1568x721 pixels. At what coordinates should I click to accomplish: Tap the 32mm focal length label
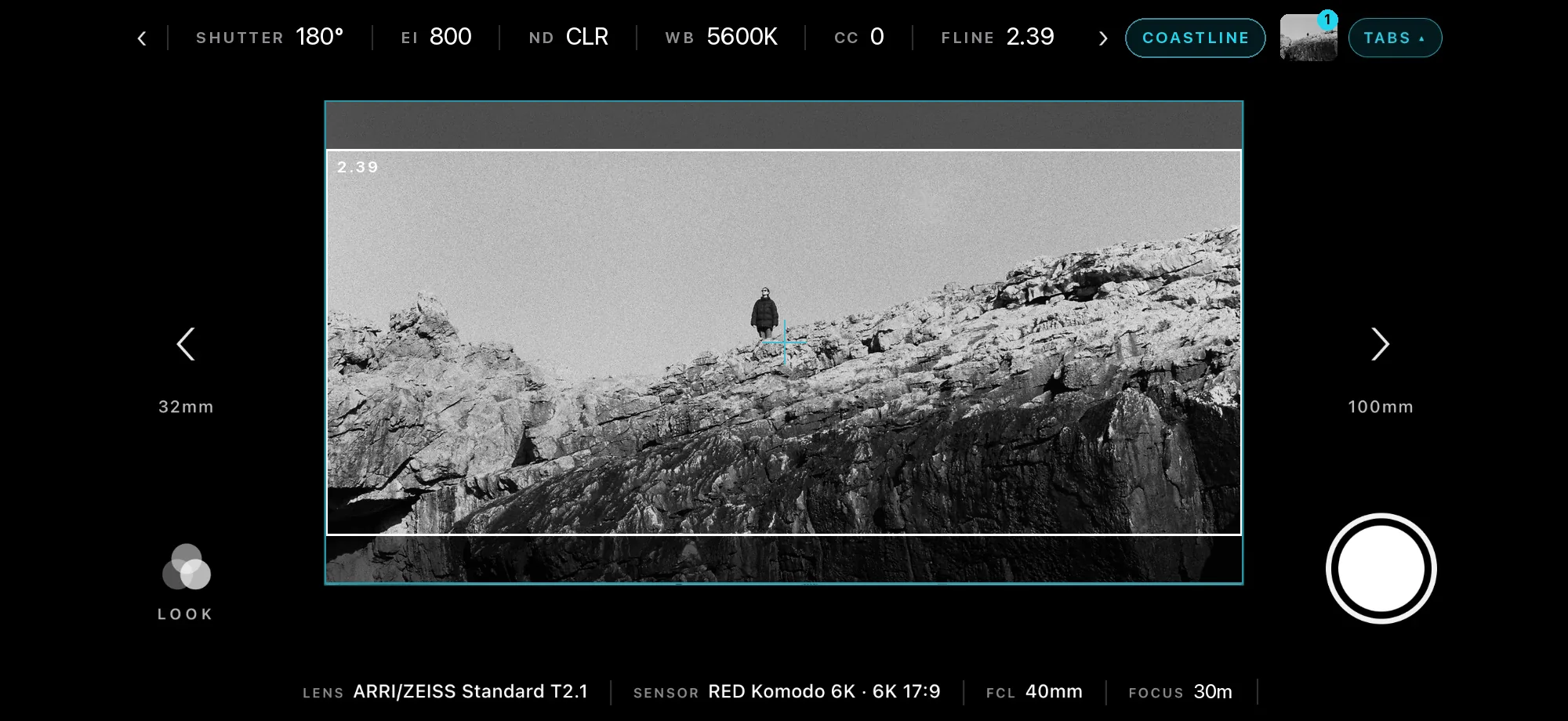click(x=186, y=407)
